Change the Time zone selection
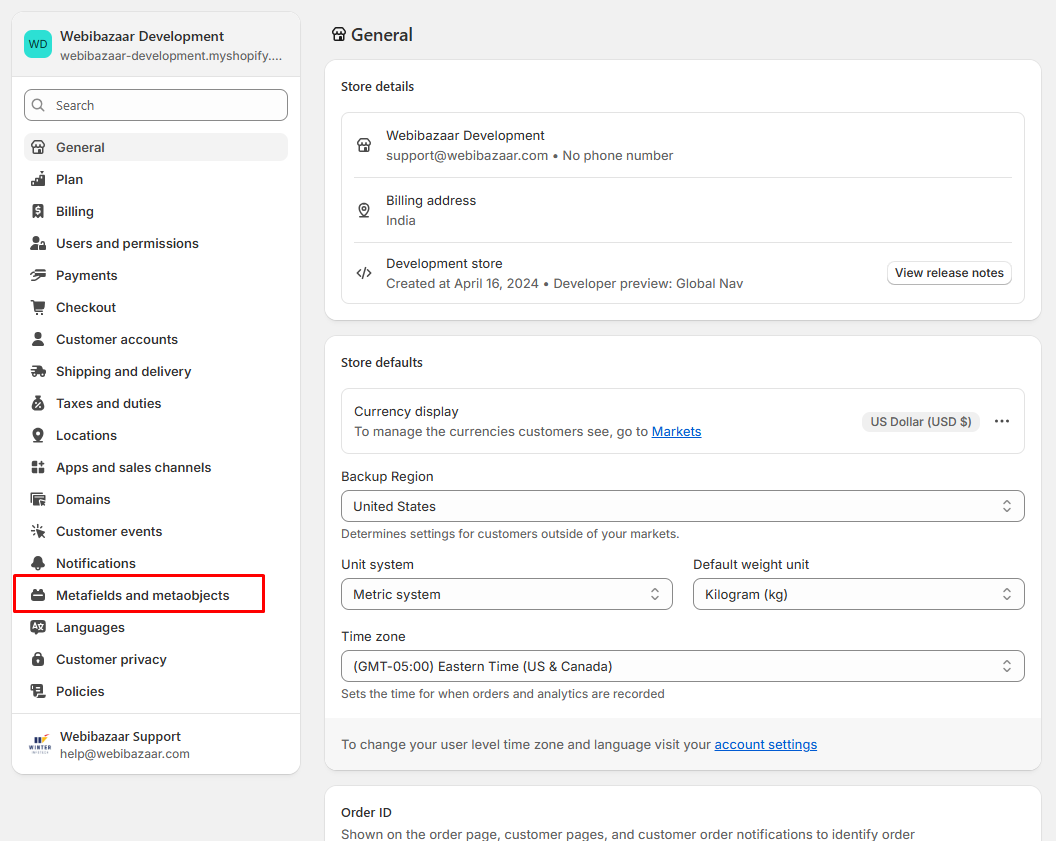Image resolution: width=1056 pixels, height=841 pixels. [x=682, y=666]
